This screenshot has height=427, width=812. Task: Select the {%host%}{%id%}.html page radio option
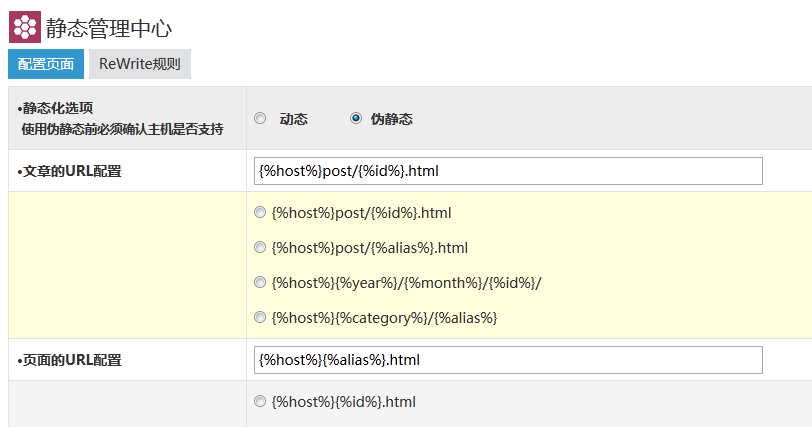coord(261,401)
